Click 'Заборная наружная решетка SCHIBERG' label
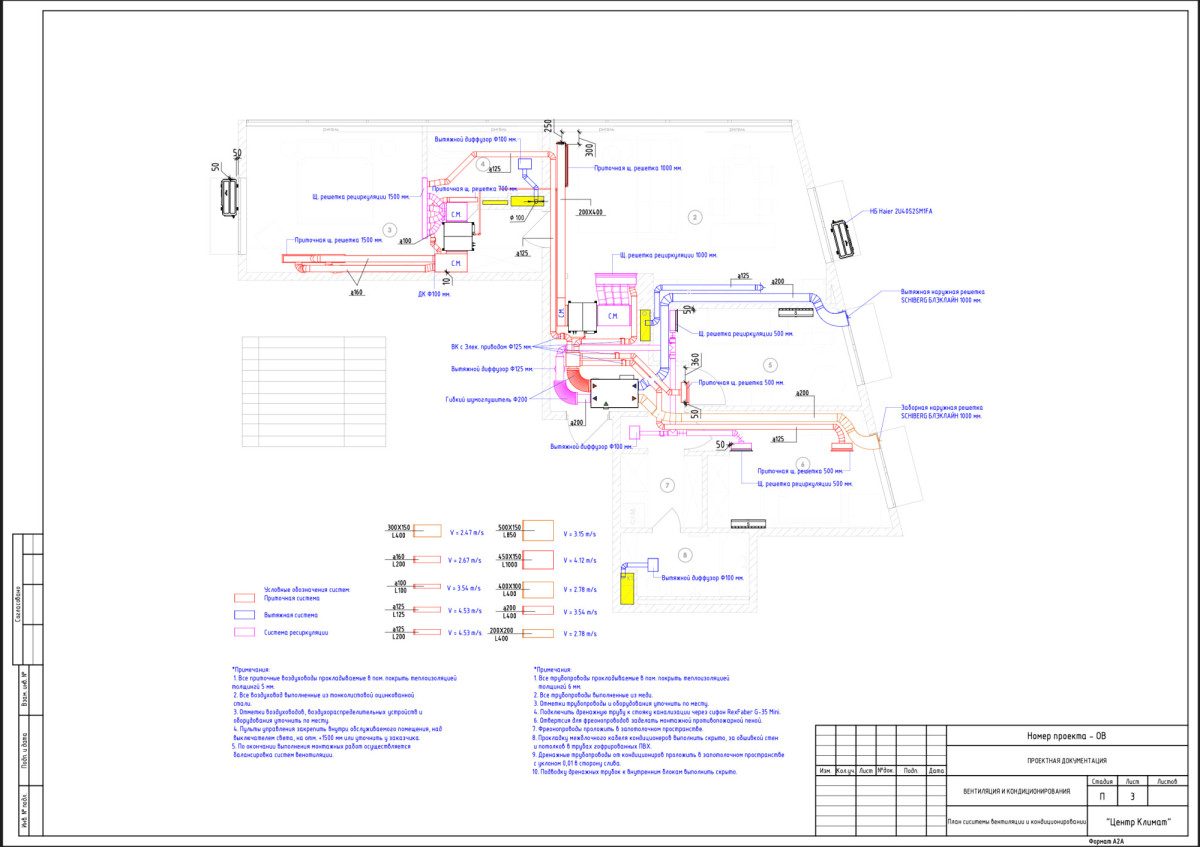This screenshot has width=1200, height=847. [940, 411]
